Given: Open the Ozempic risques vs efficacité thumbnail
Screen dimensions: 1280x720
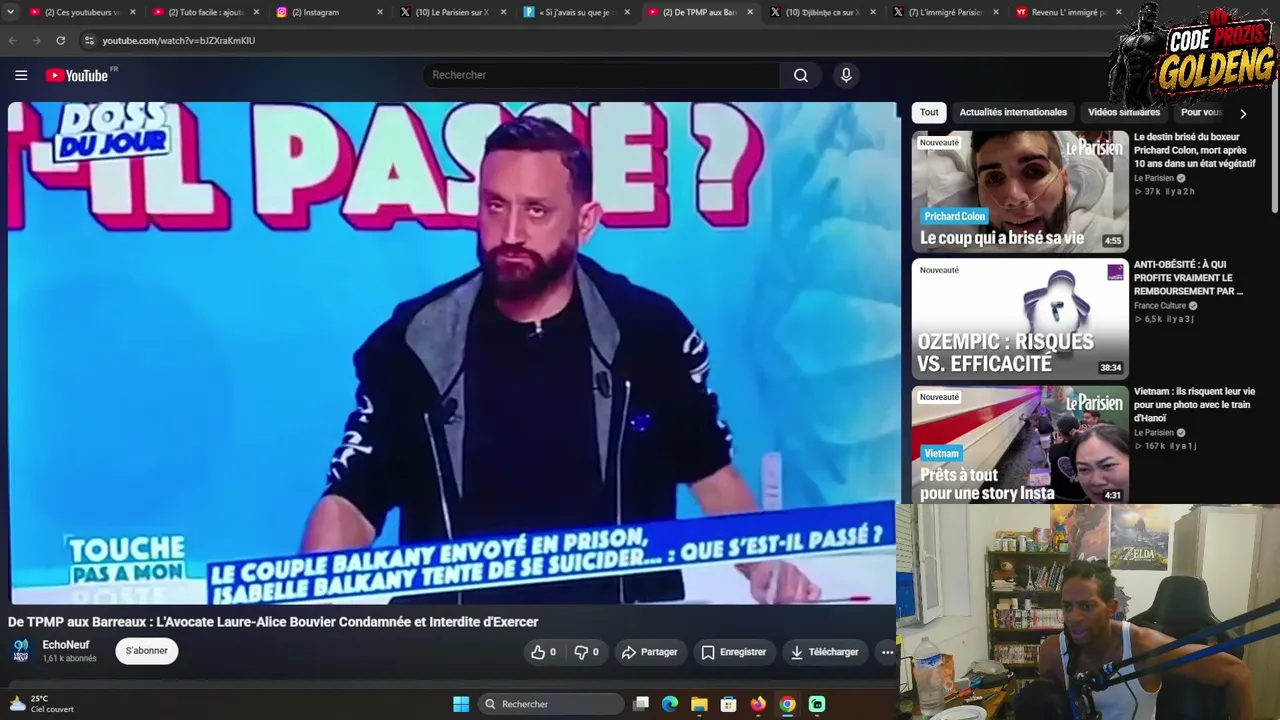Looking at the screenshot, I should 1019,319.
